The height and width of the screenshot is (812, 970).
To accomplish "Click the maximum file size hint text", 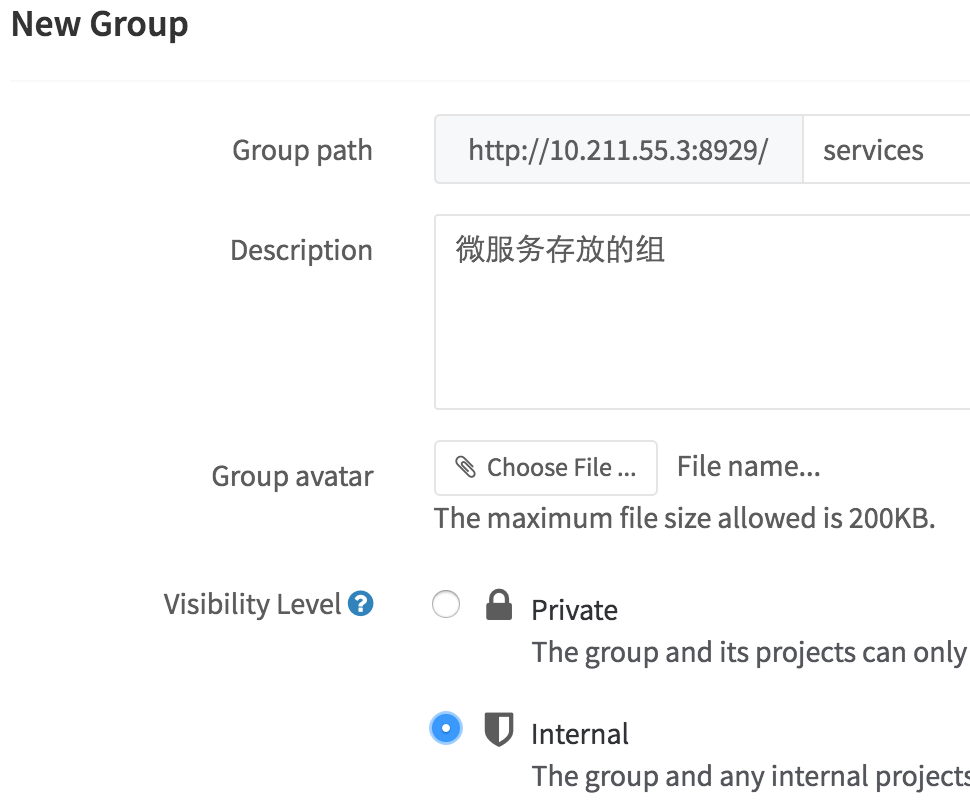I will (x=684, y=518).
